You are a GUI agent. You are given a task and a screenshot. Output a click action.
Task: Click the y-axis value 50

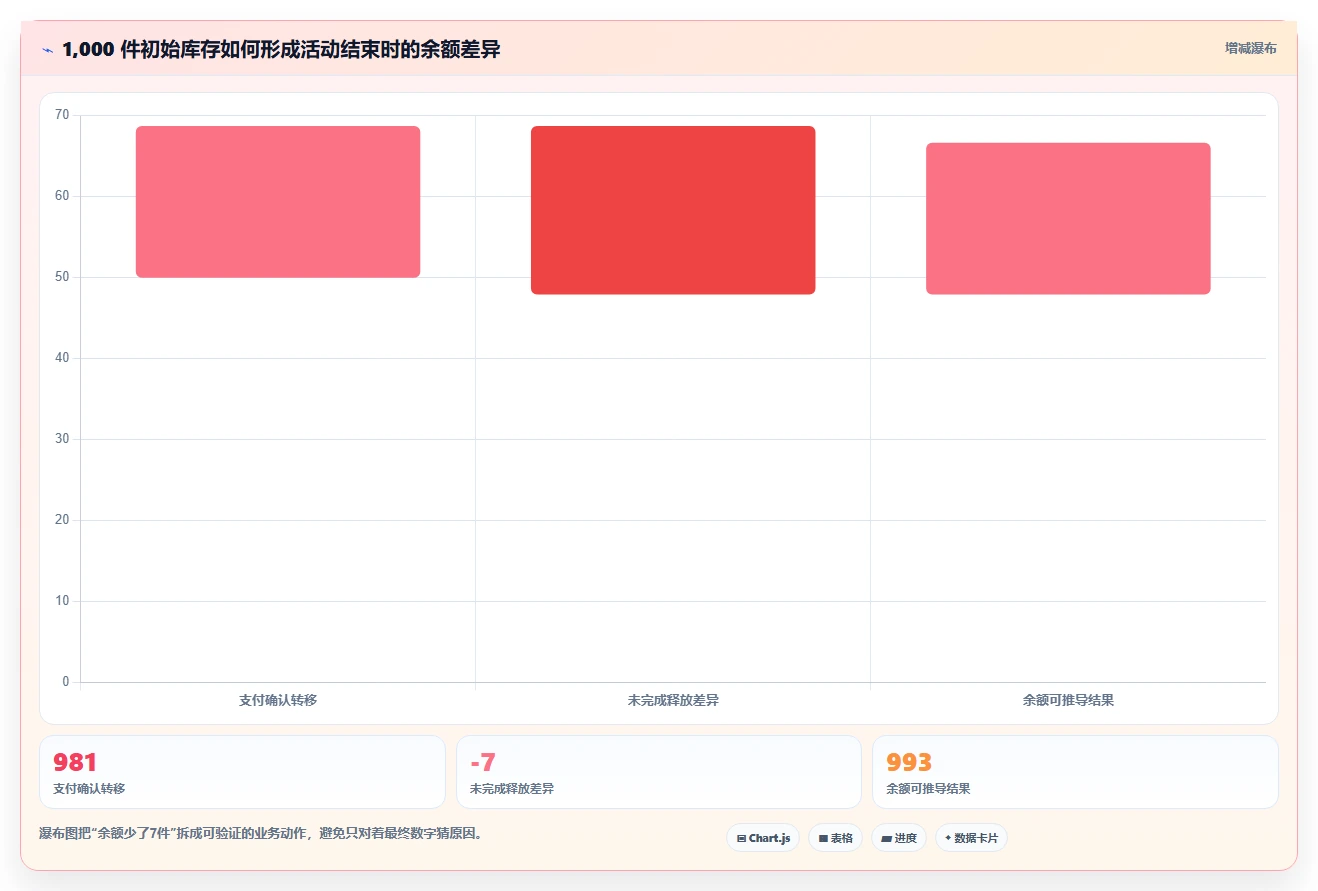(x=62, y=277)
